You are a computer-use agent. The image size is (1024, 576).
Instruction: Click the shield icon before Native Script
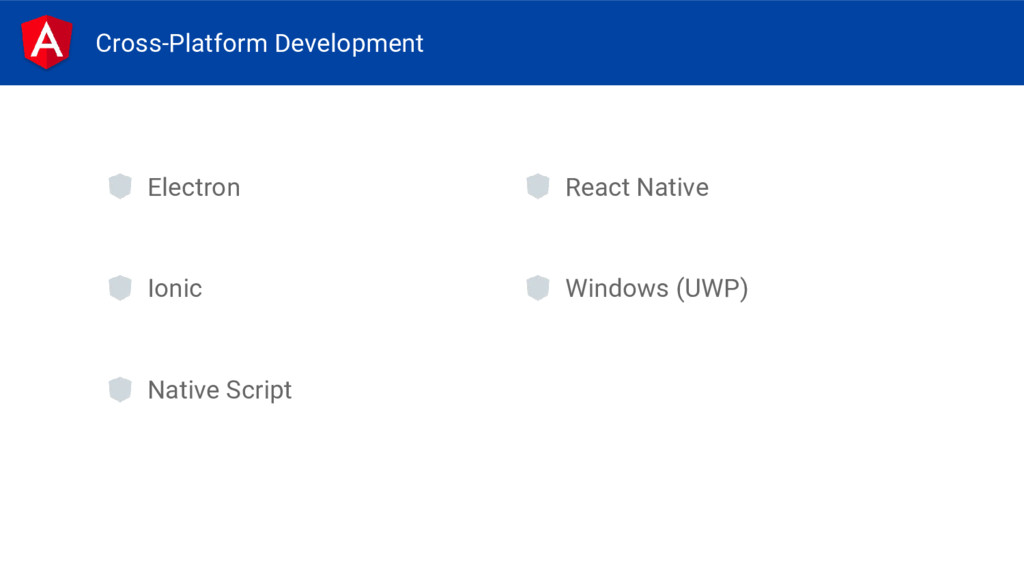pyautogui.click(x=120, y=389)
